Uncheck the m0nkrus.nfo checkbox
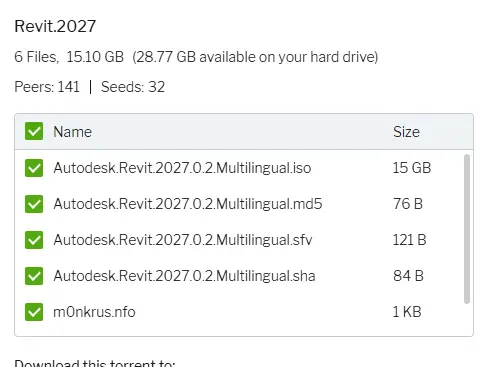Image resolution: width=486 pixels, height=367 pixels. click(34, 312)
